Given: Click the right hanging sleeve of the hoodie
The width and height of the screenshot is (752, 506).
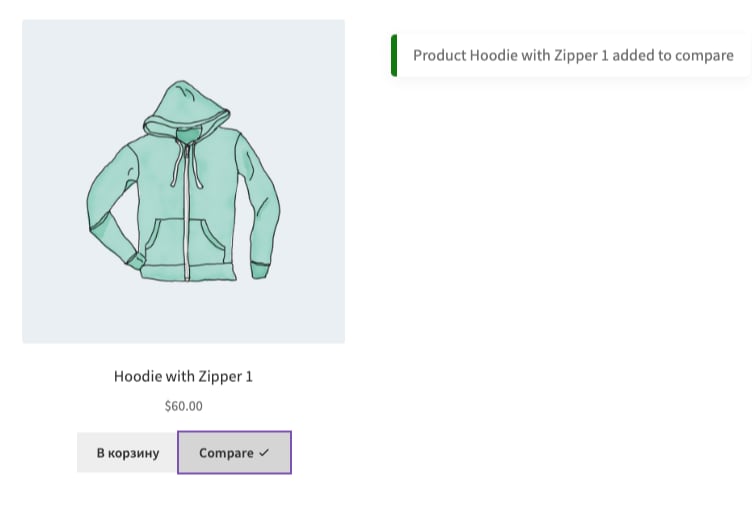Looking at the screenshot, I should [259, 206].
